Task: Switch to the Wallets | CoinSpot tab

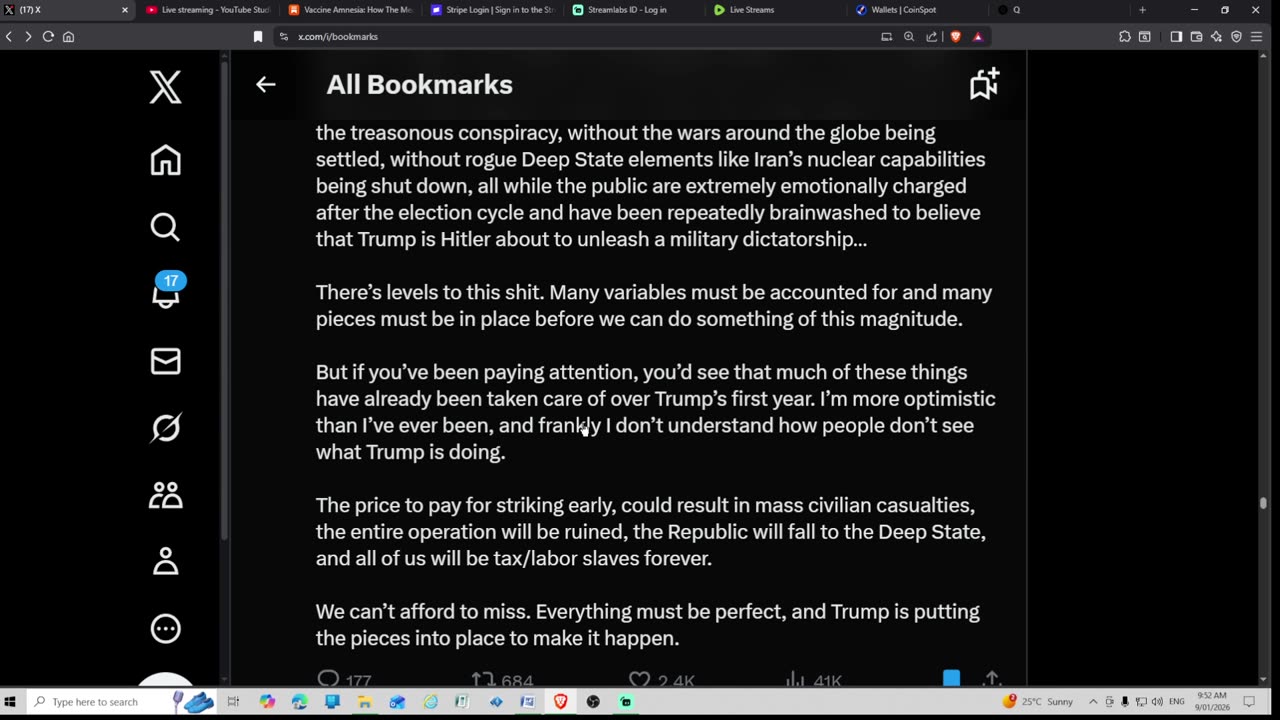Action: click(898, 10)
